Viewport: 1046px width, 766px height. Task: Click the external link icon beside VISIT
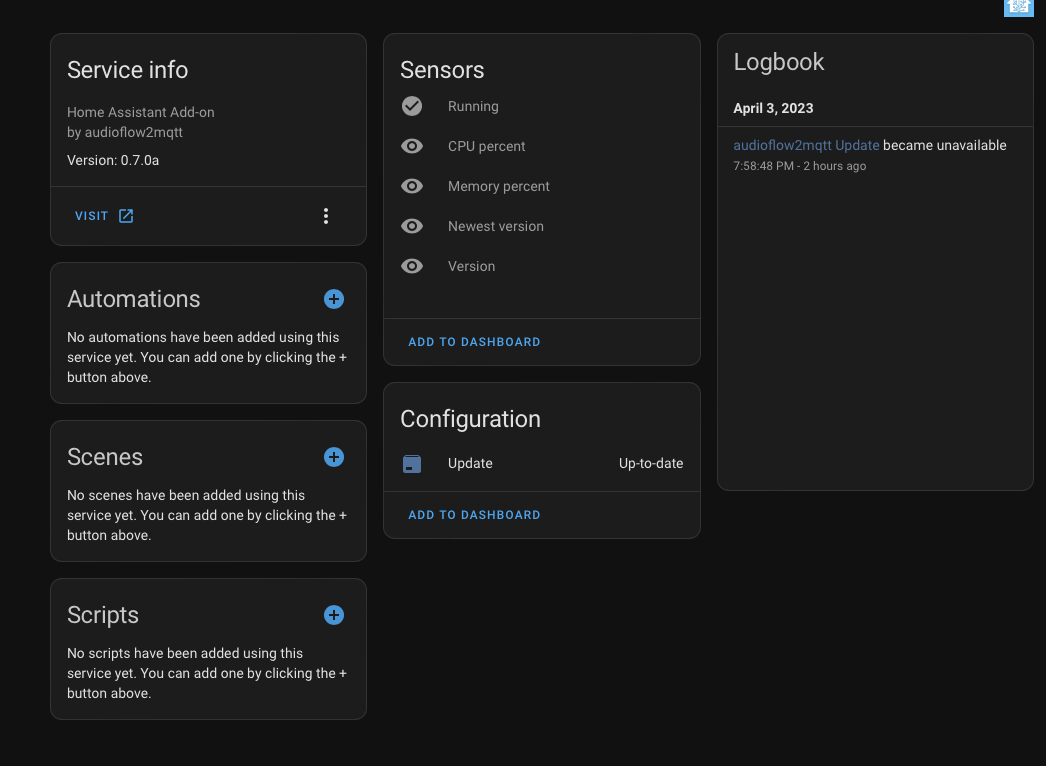[x=124, y=215]
